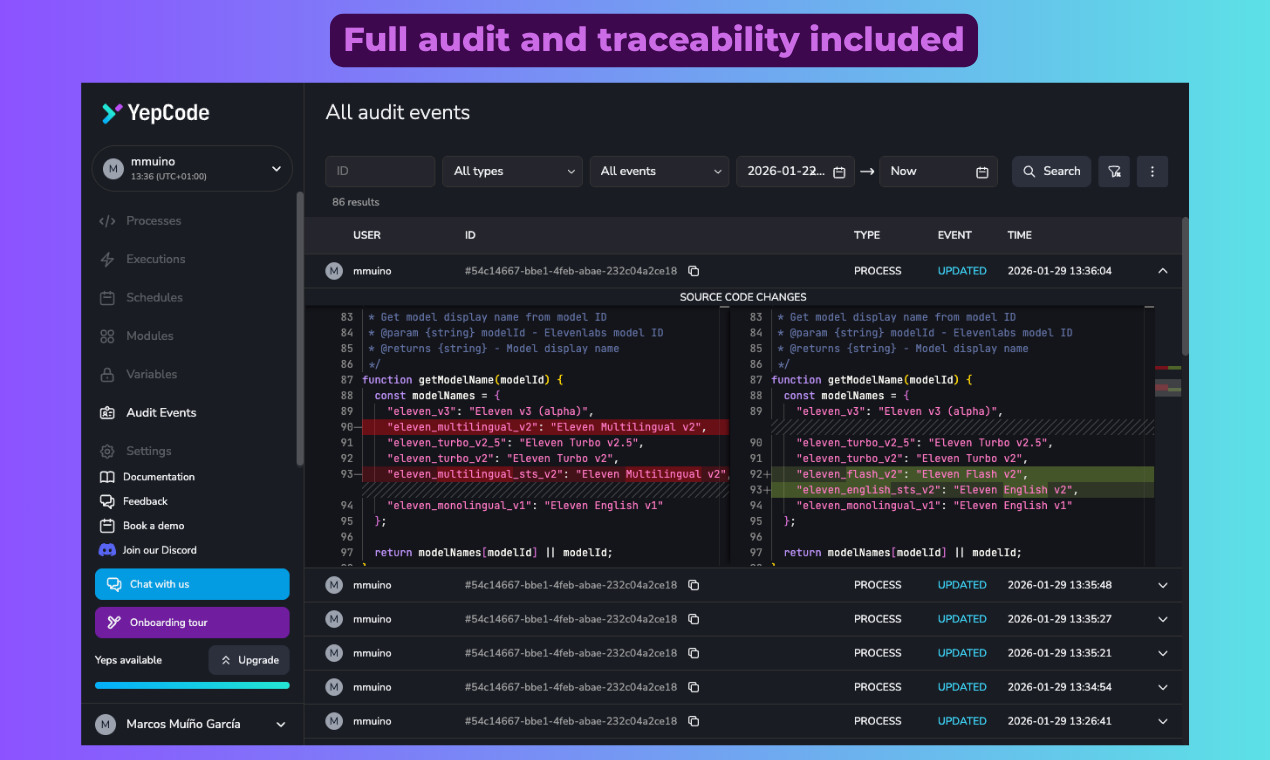Open Schedules from the sidebar
Image resolution: width=1270 pixels, height=760 pixels.
(x=154, y=297)
